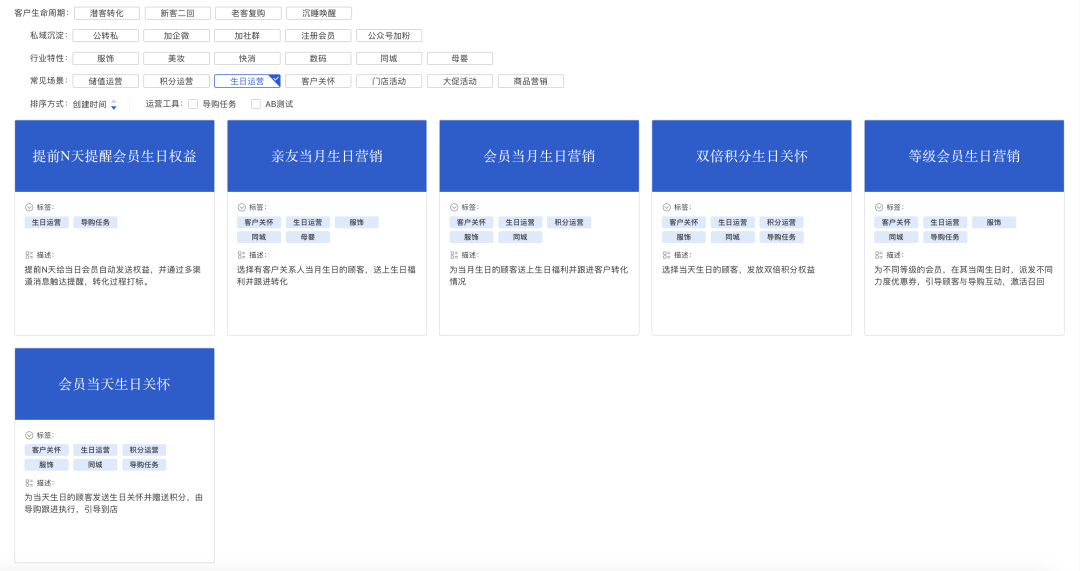Click 导购任务 tag in 等级会员生日营销 card
The width and height of the screenshot is (1080, 571).
click(945, 237)
